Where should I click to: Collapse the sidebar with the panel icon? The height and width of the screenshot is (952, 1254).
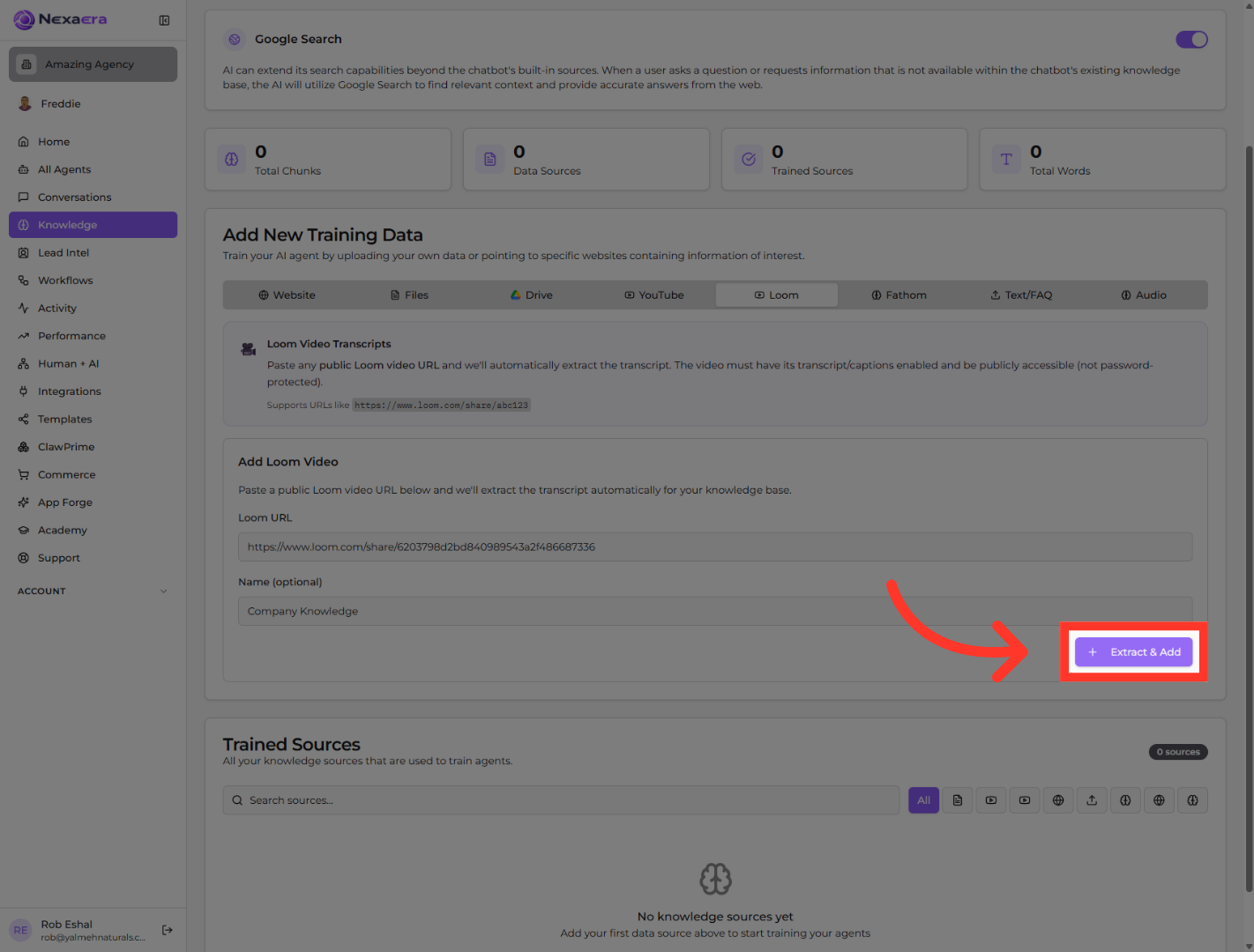(x=164, y=20)
